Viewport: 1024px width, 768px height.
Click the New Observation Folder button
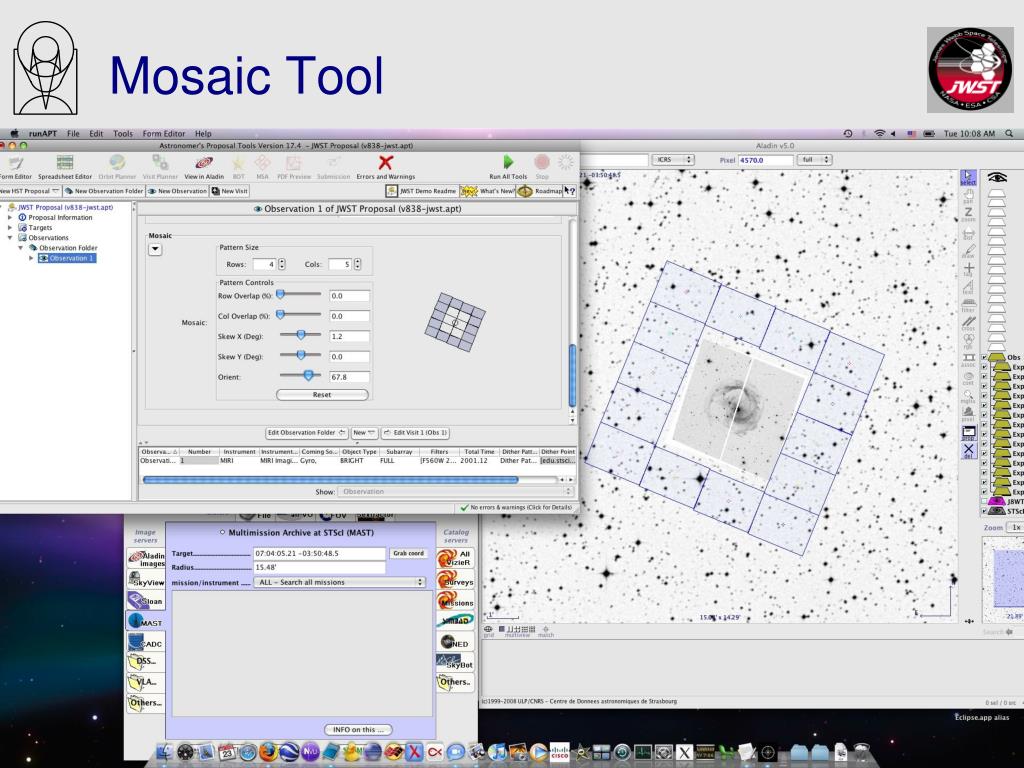(103, 191)
